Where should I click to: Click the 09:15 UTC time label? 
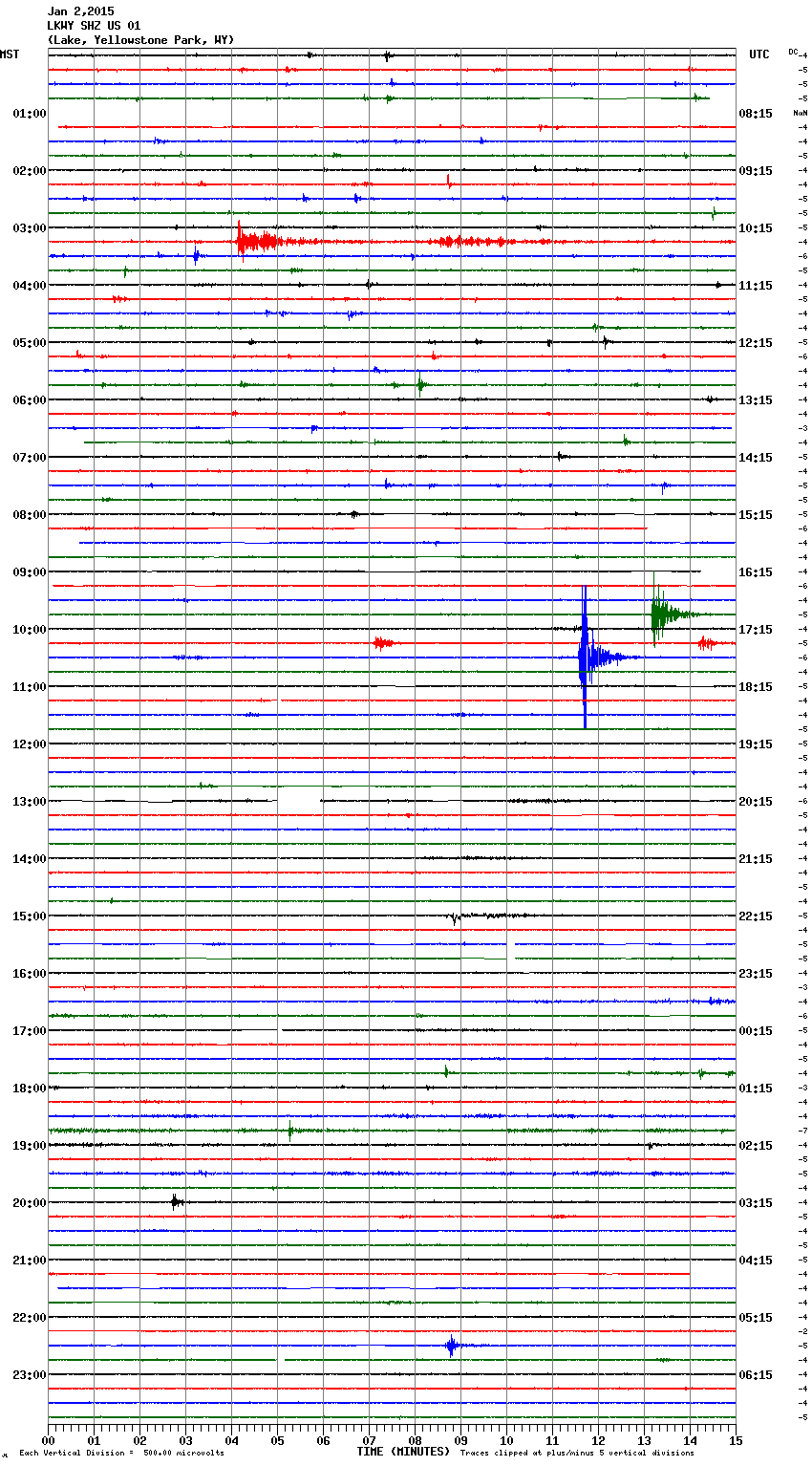click(756, 171)
